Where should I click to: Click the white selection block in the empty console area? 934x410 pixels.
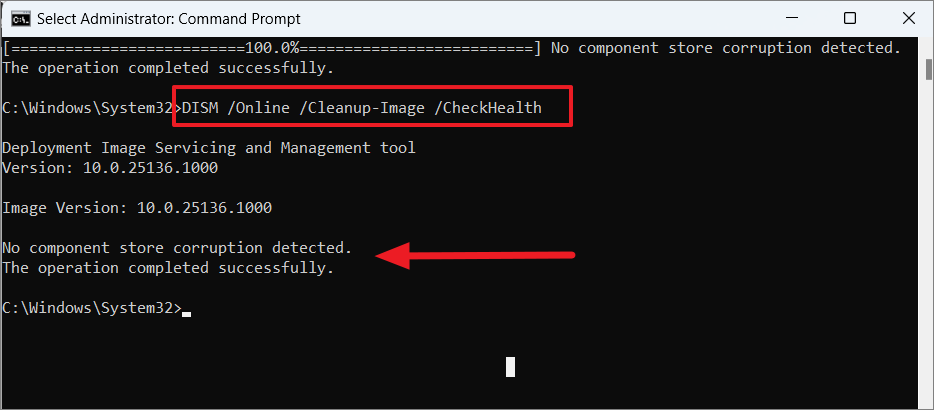coord(510,366)
